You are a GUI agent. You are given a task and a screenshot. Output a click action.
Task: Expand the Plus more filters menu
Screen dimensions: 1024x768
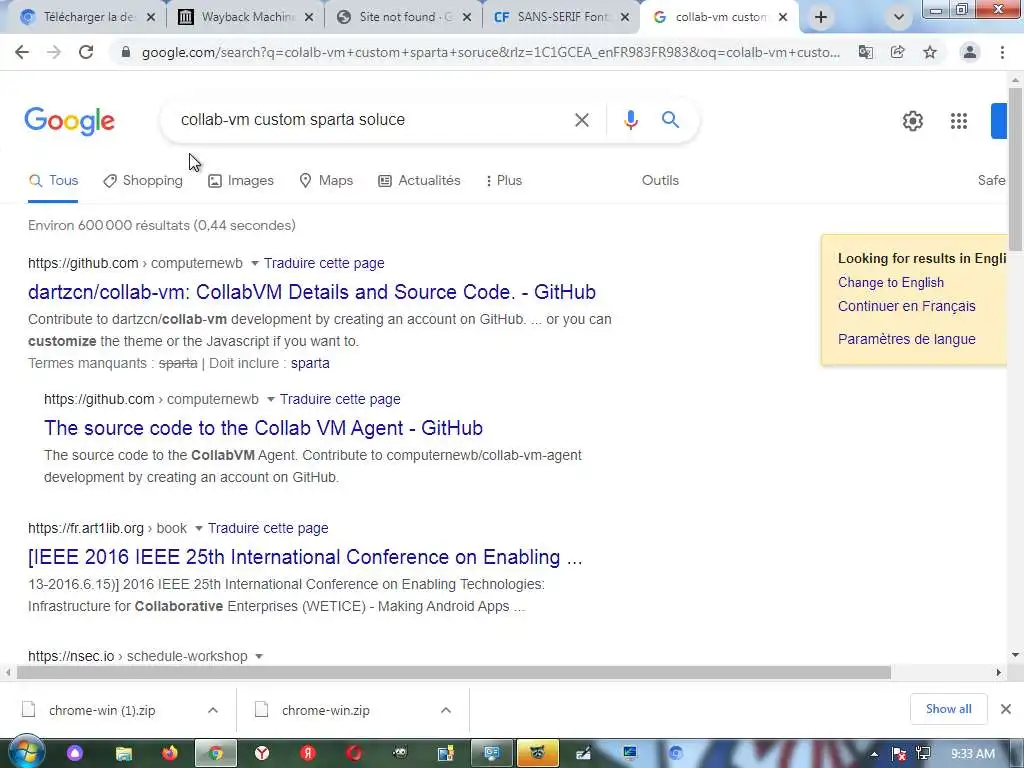coord(504,181)
